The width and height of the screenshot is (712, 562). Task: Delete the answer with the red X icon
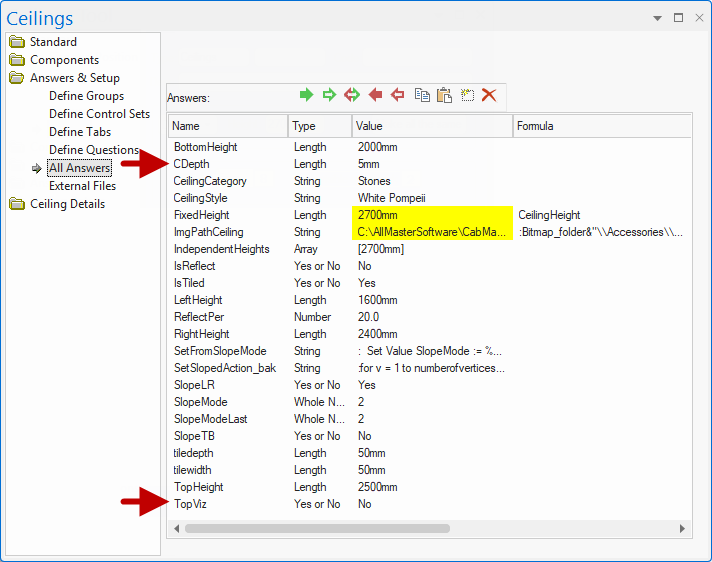click(489, 95)
